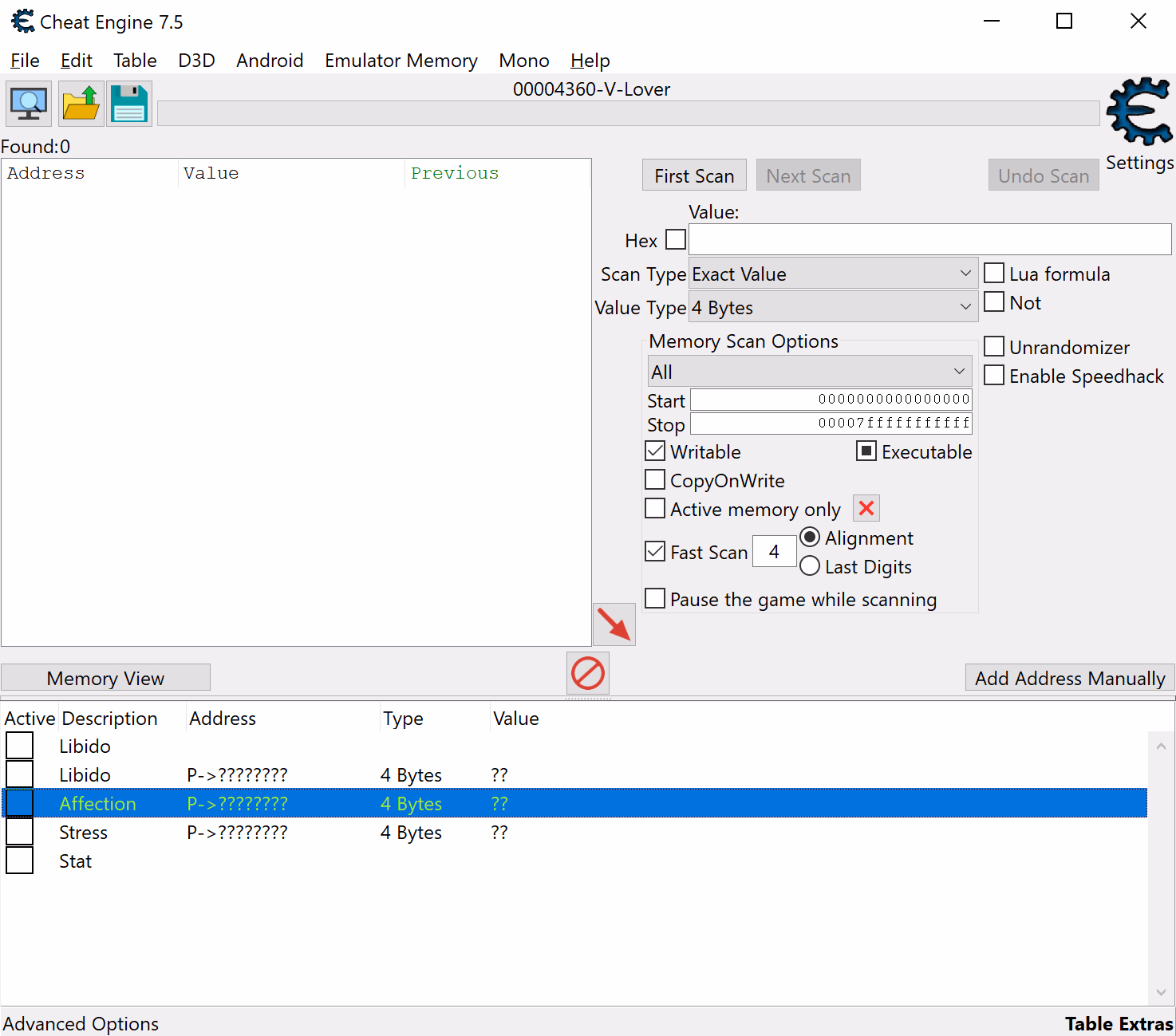
Task: Click the Cheat Engine title bar icon
Action: pyautogui.click(x=23, y=22)
